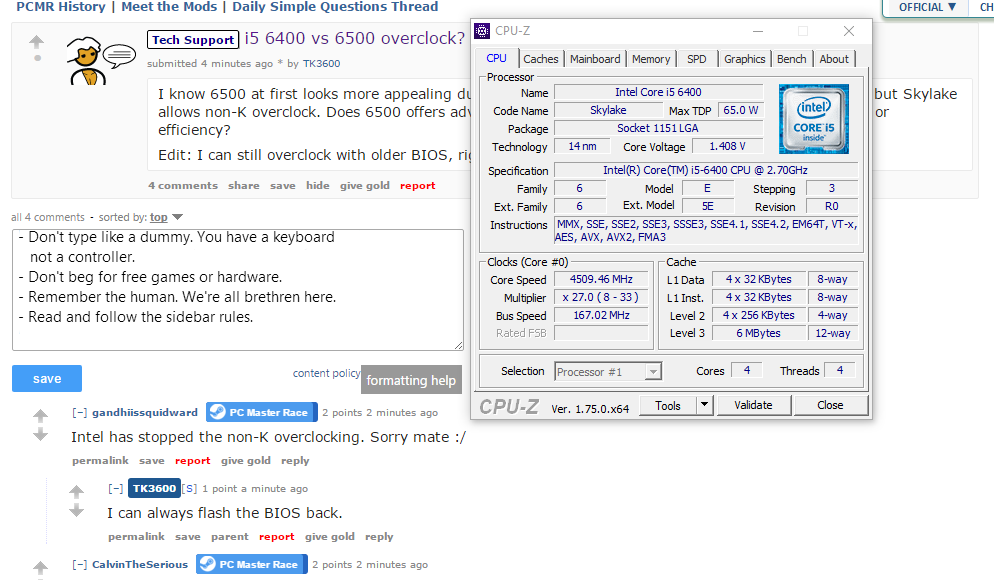The height and width of the screenshot is (580, 994).
Task: Click the Bus Speed value 167.02 MHz
Action: 601,315
